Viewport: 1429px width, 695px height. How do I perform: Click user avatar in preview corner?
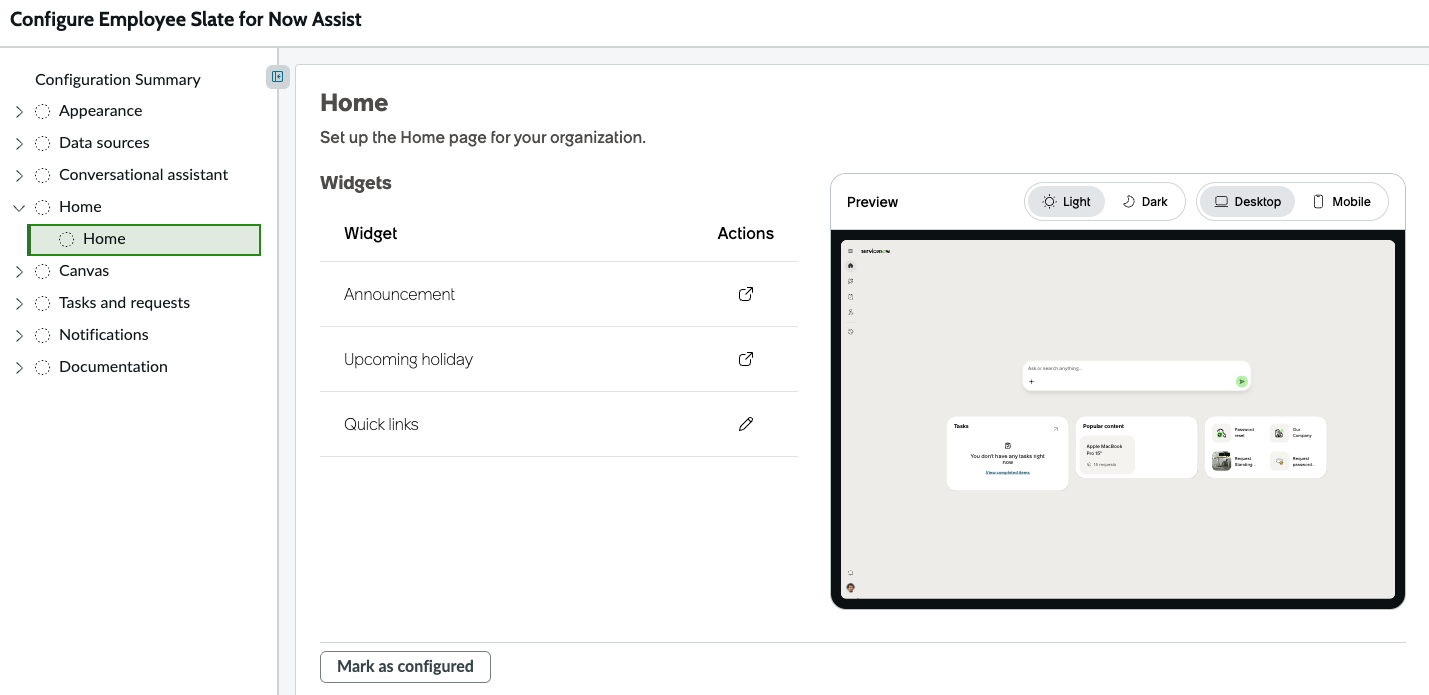[x=850, y=588]
